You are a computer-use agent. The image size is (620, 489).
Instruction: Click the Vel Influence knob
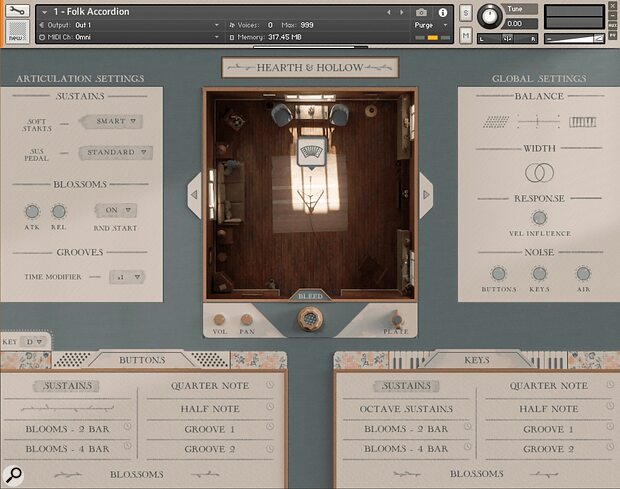point(539,218)
